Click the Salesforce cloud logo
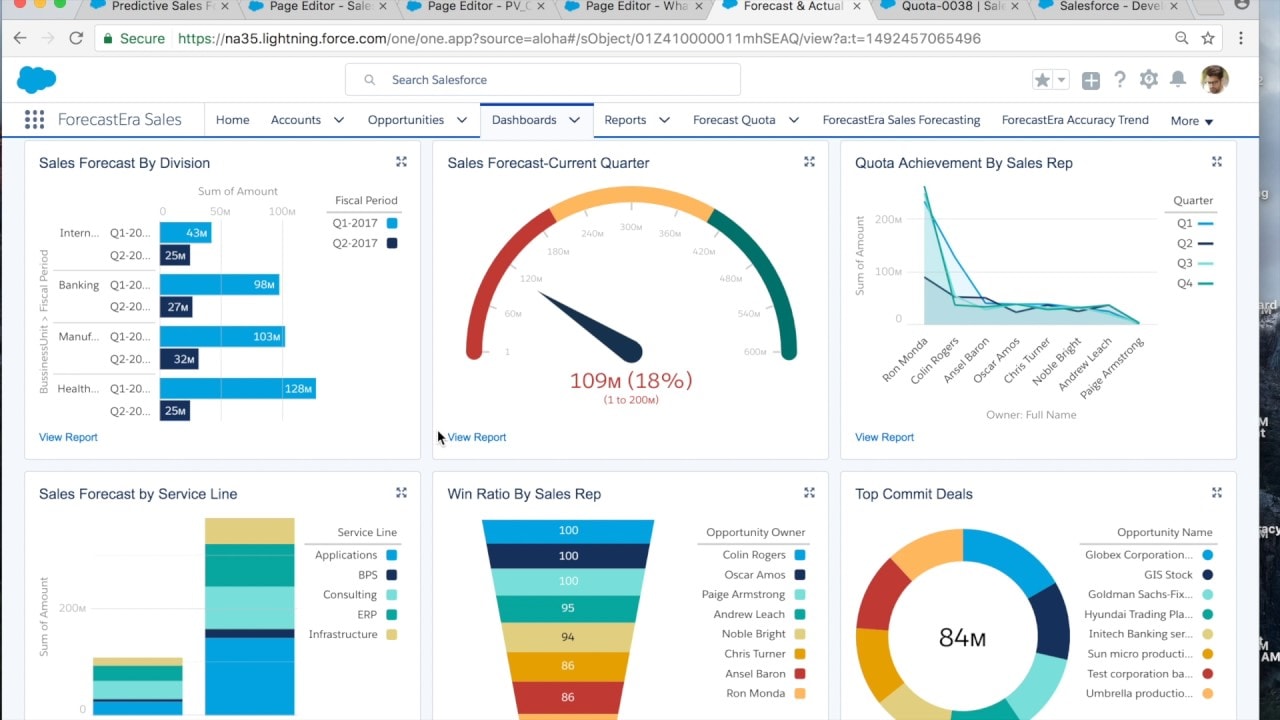This screenshot has width=1280, height=720. coord(37,79)
